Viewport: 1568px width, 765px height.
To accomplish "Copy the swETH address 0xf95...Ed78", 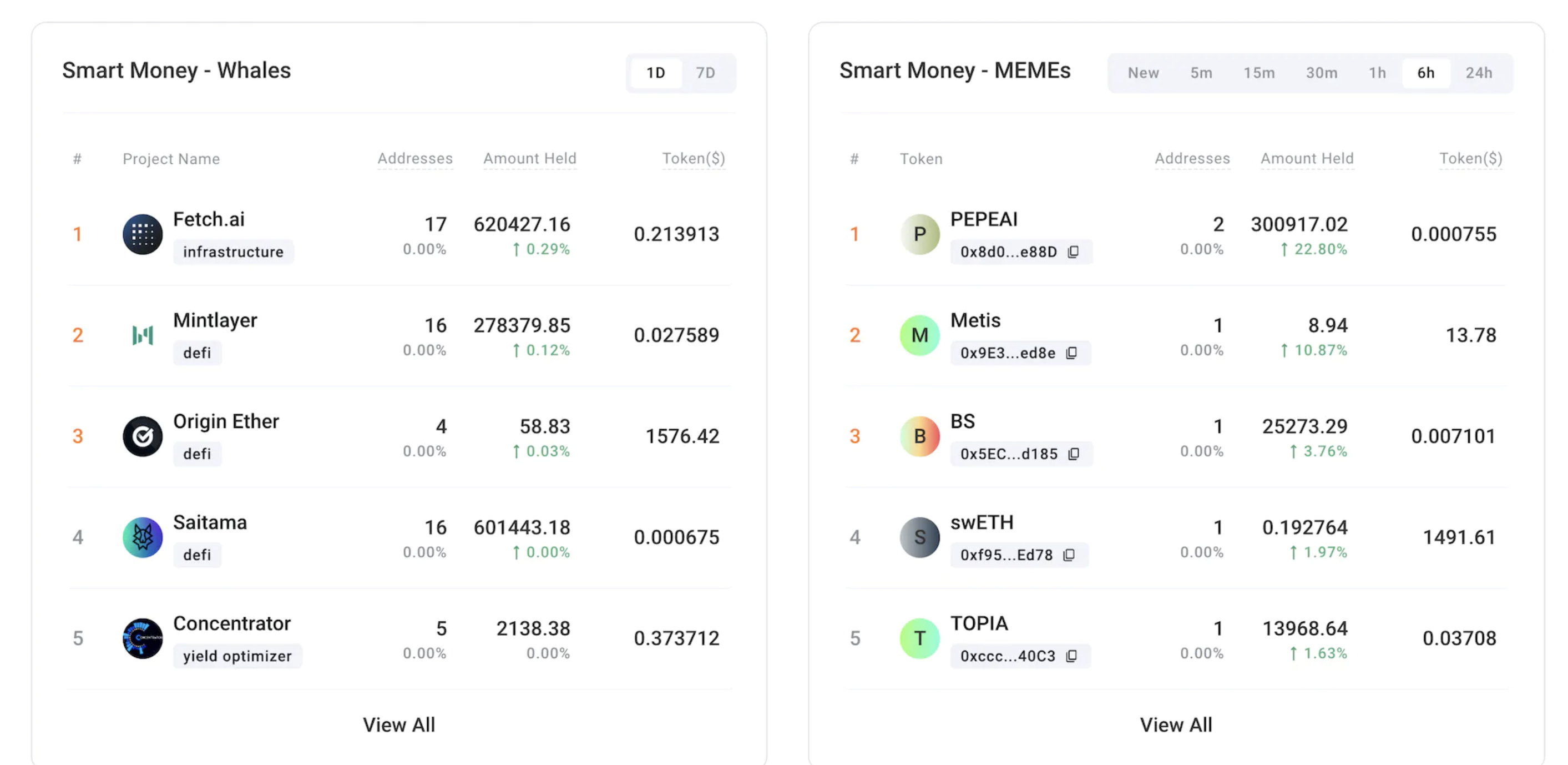I will point(1069,555).
